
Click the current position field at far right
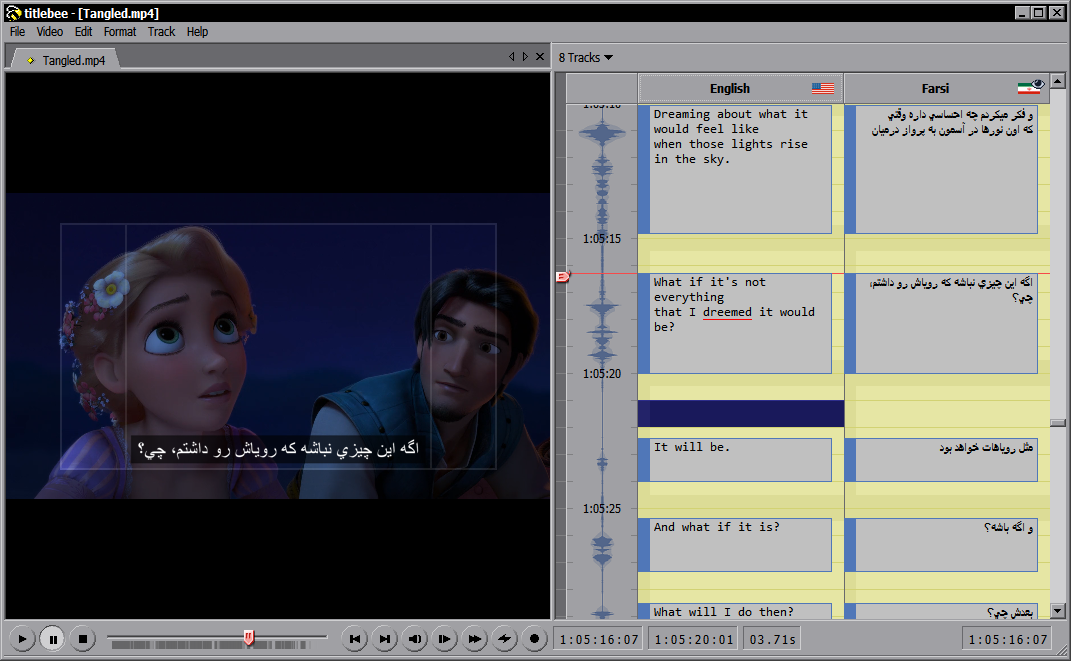1007,639
